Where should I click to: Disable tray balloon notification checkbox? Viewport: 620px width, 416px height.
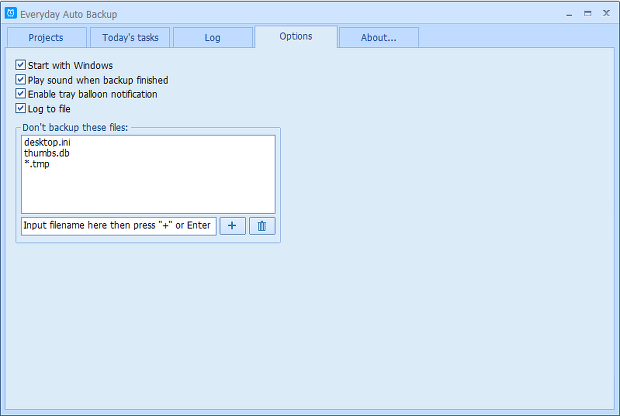[21, 94]
